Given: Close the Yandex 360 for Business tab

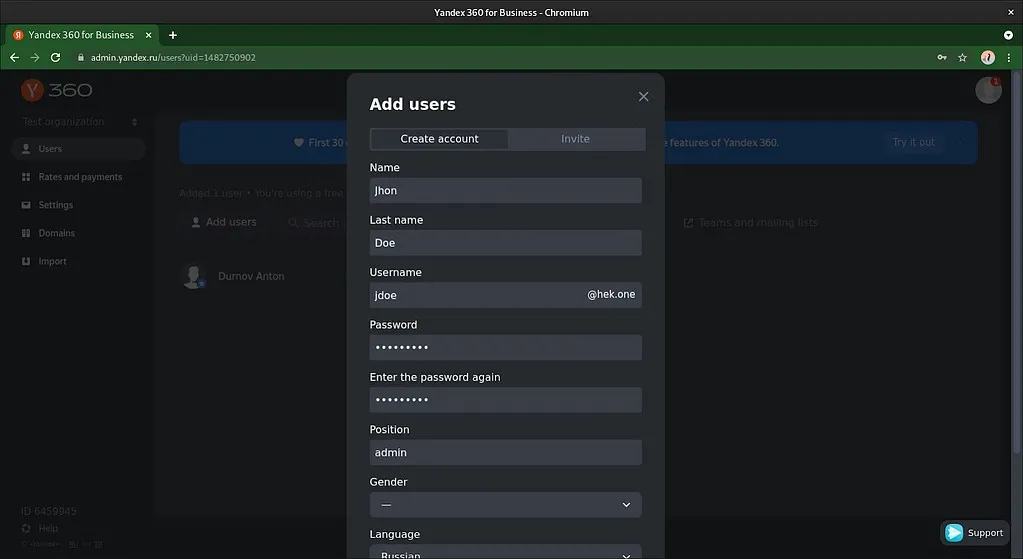Looking at the screenshot, I should (x=149, y=35).
